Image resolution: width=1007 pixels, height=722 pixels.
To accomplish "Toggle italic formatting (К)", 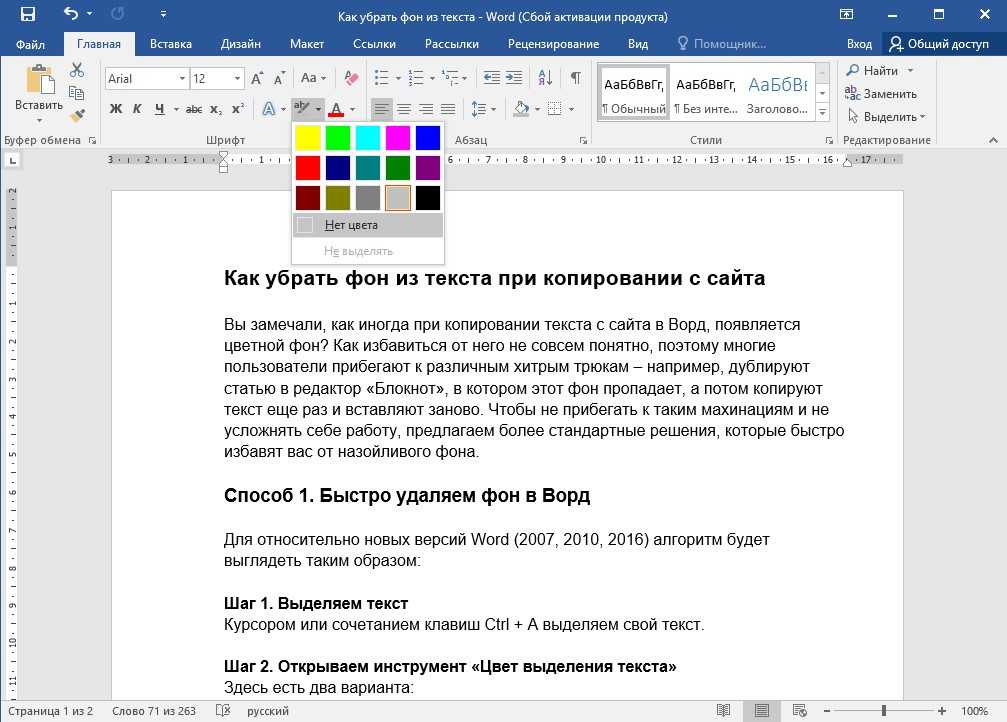I will [137, 109].
